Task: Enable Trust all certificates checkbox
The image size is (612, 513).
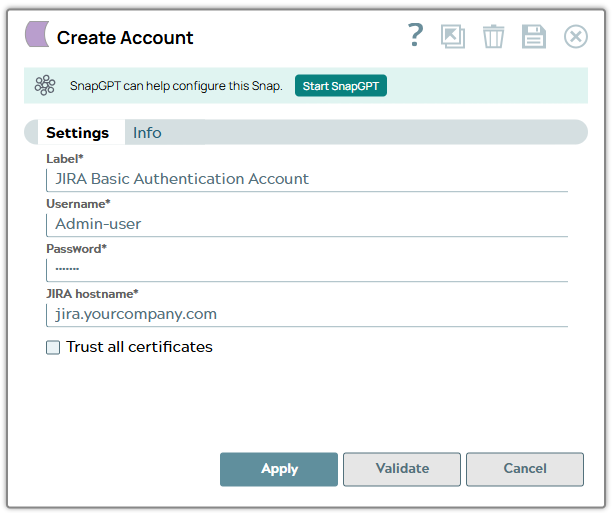Action: [x=53, y=347]
